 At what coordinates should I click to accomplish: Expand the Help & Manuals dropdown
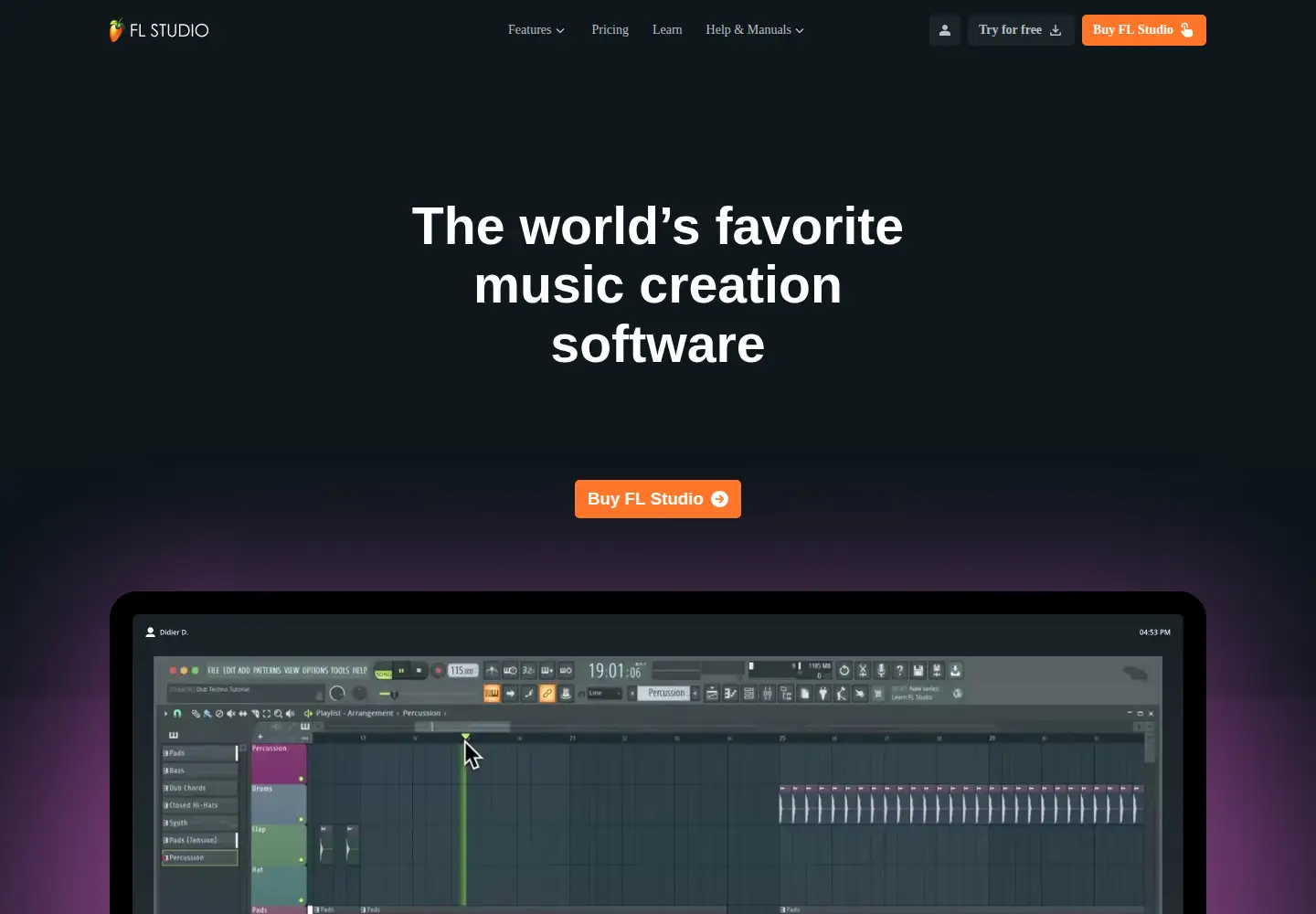(x=755, y=30)
